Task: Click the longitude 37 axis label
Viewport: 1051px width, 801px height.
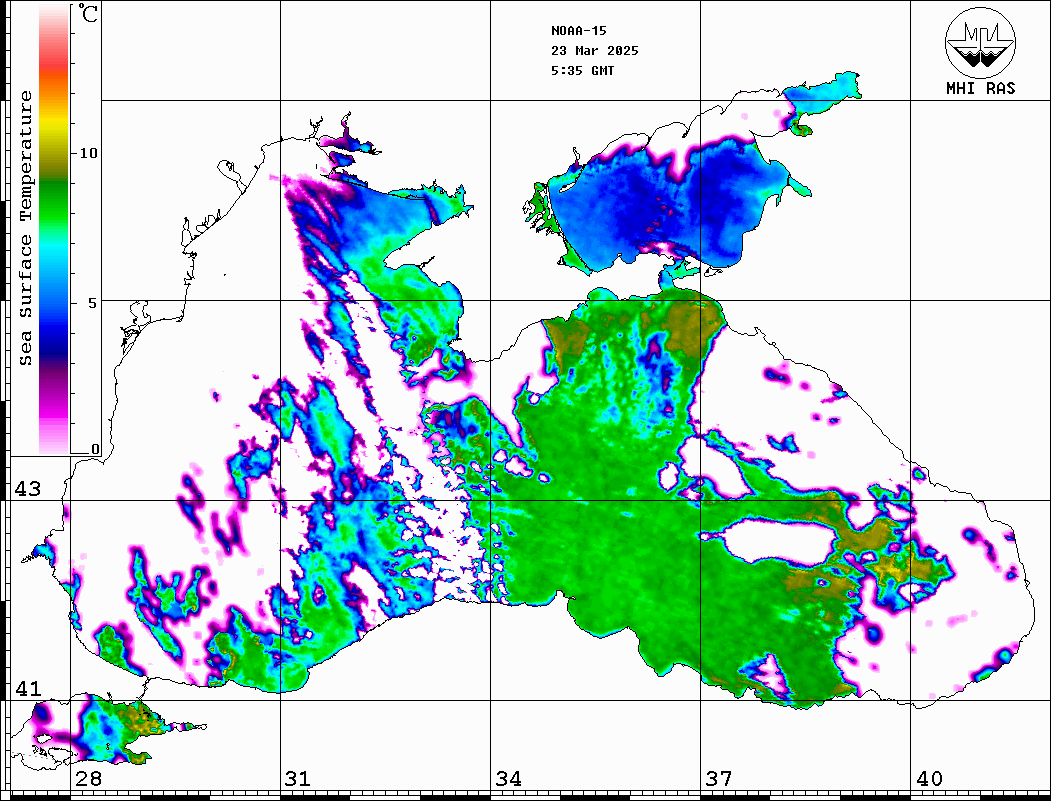Action: (x=718, y=779)
